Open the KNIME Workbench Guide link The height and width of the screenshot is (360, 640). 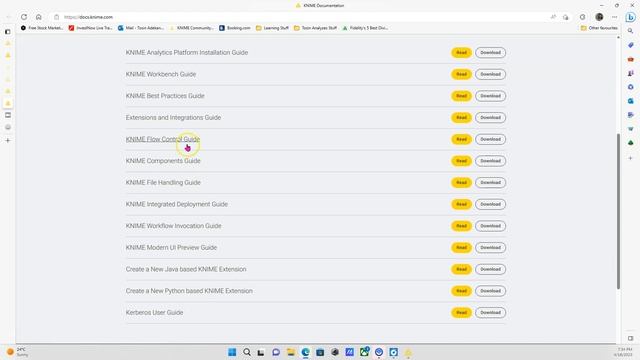pyautogui.click(x=161, y=74)
